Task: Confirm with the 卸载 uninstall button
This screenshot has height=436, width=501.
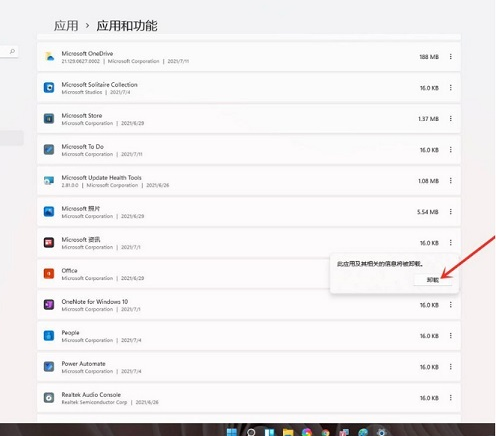Action: tap(433, 280)
